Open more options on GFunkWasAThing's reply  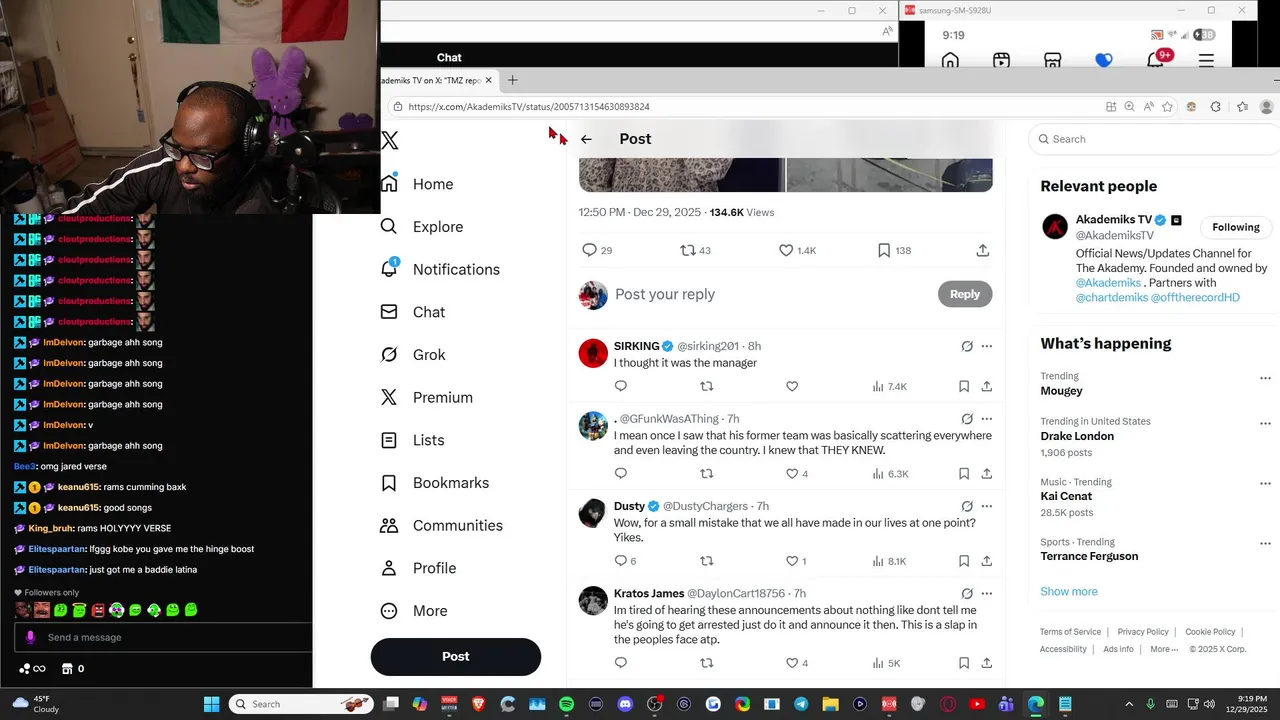pos(987,419)
